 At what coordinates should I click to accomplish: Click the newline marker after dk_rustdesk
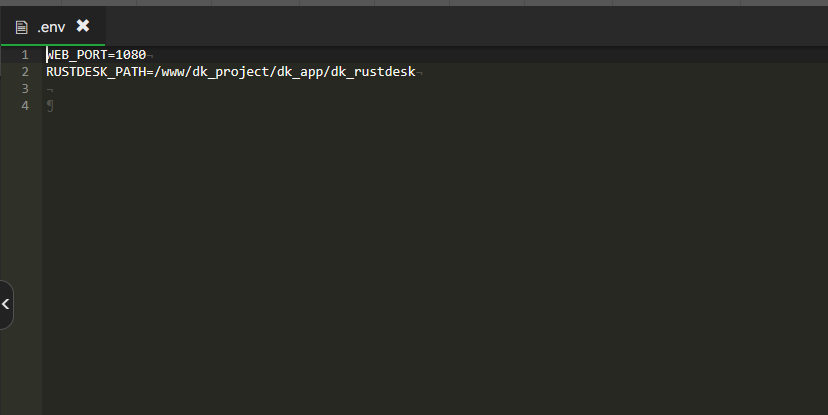(x=419, y=72)
